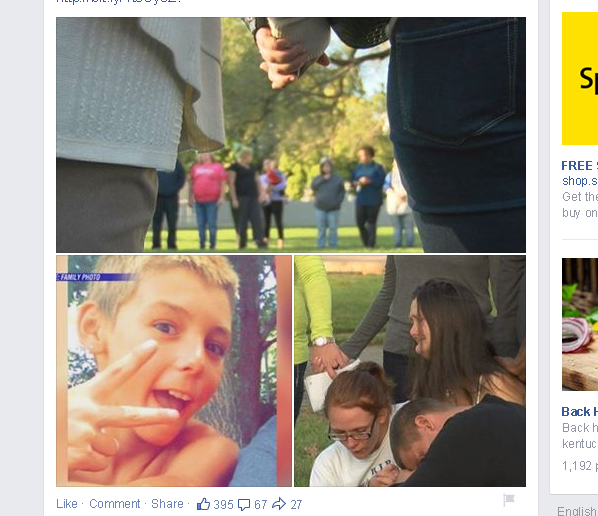The image size is (598, 516).
Task: Open the comments count speech bubble icon
Action: (244, 505)
